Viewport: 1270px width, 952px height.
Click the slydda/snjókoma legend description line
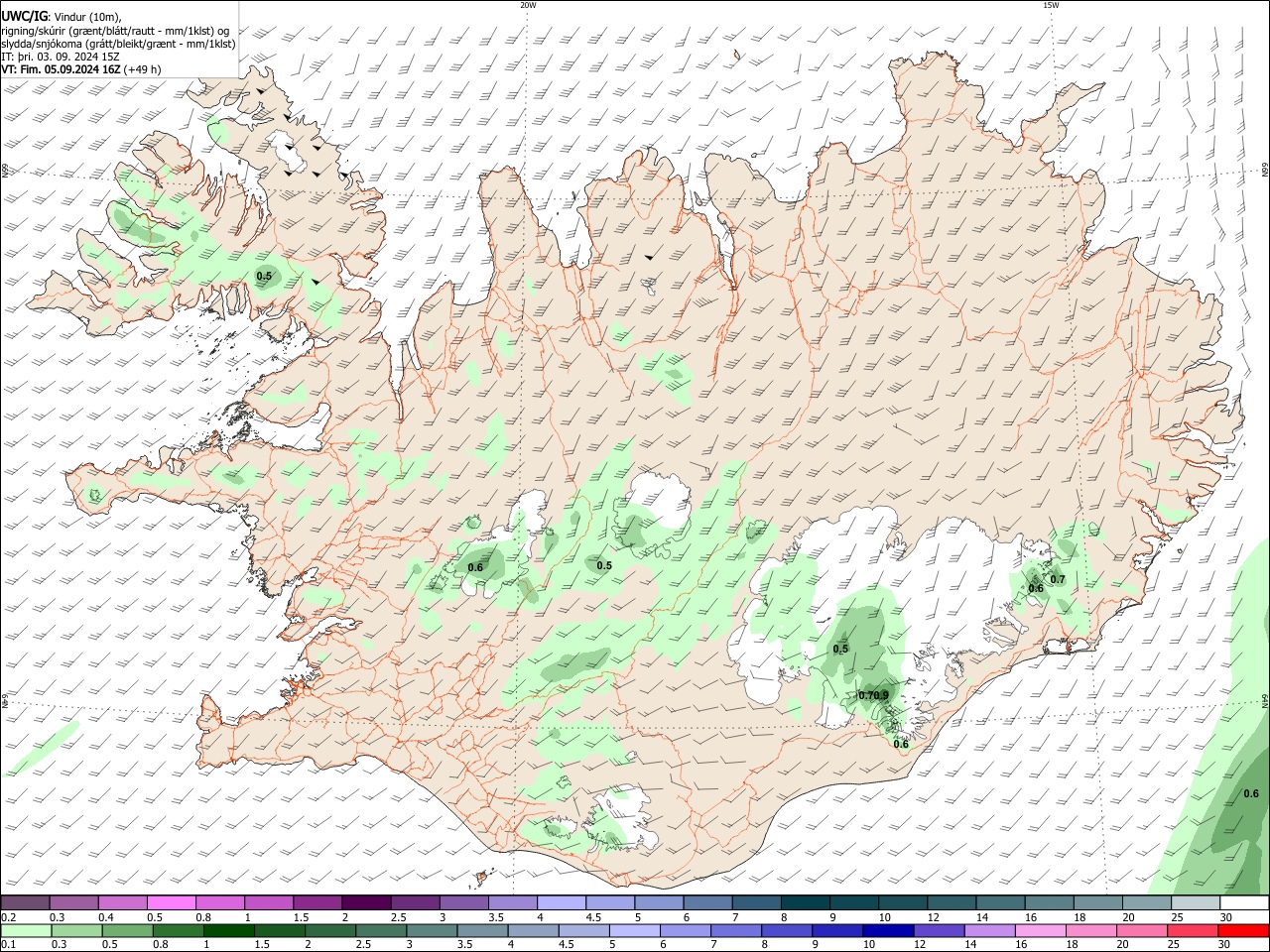point(119,43)
